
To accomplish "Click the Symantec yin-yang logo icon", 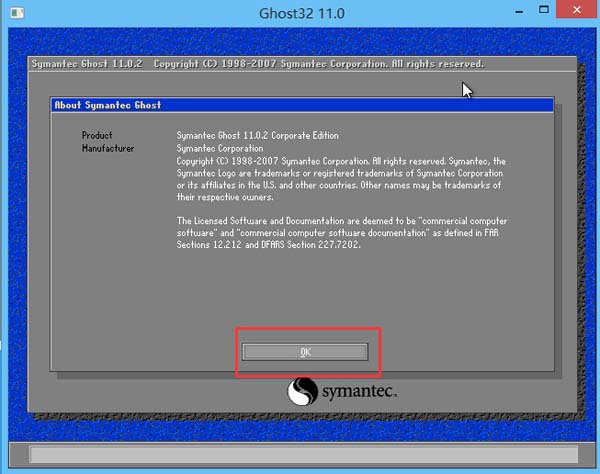I will [x=302, y=391].
